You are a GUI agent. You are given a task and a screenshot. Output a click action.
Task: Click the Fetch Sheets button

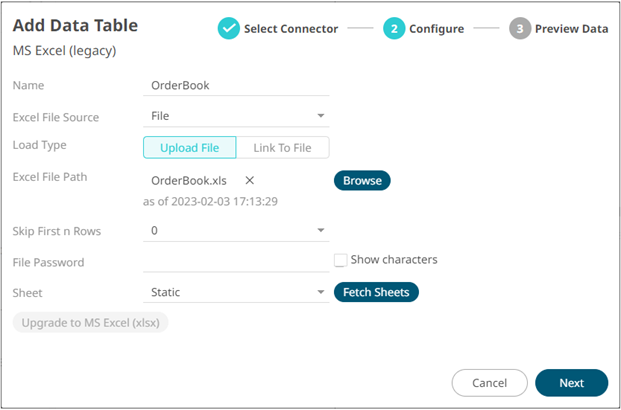pos(376,292)
